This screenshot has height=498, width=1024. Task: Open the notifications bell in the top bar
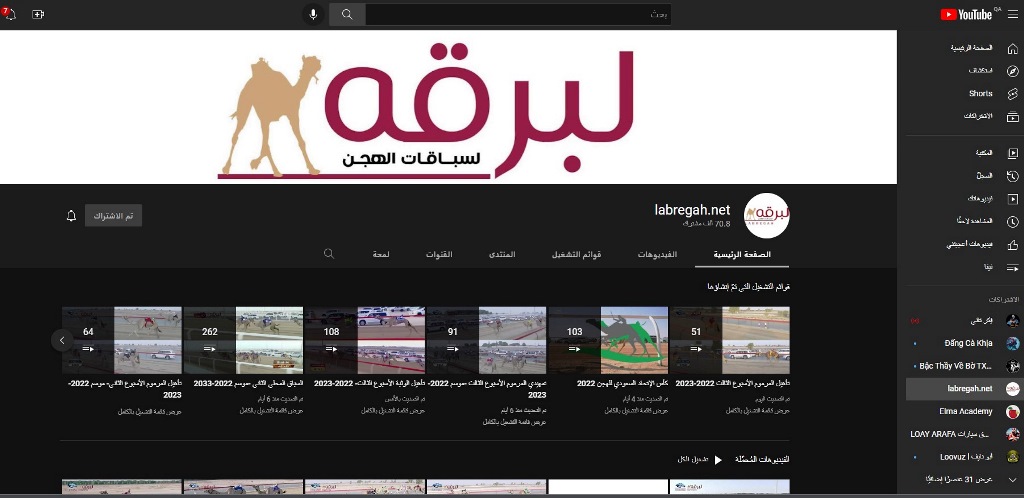point(9,14)
